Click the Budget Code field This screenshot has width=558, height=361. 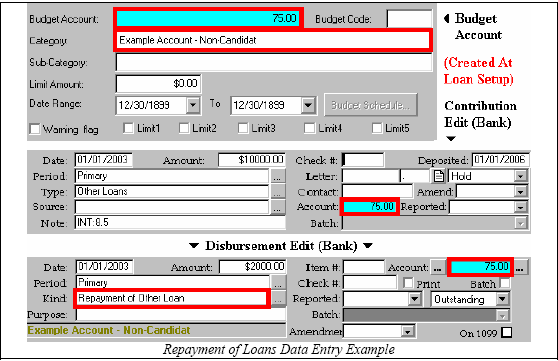[409, 19]
